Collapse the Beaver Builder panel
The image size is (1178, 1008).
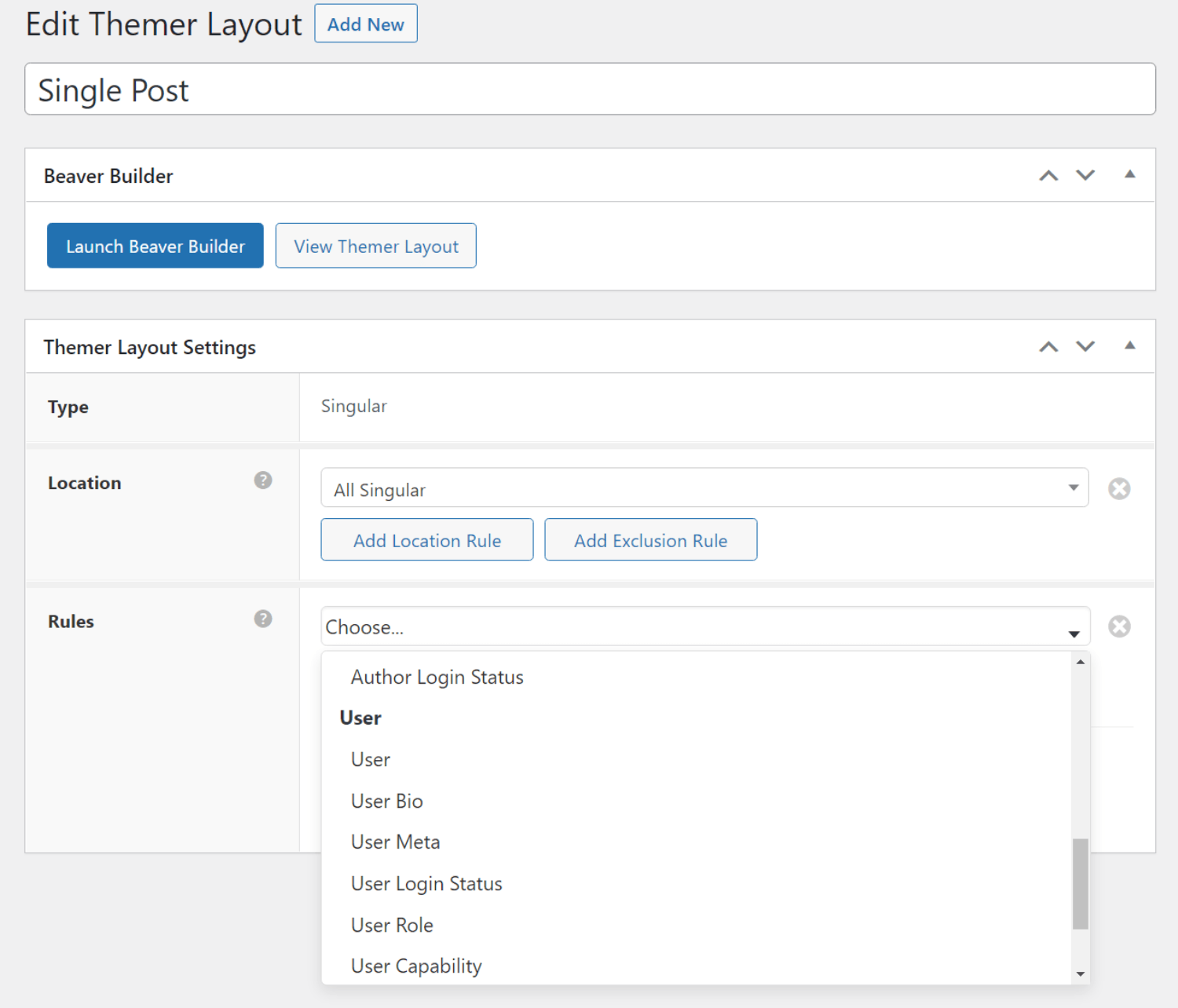[1130, 174]
